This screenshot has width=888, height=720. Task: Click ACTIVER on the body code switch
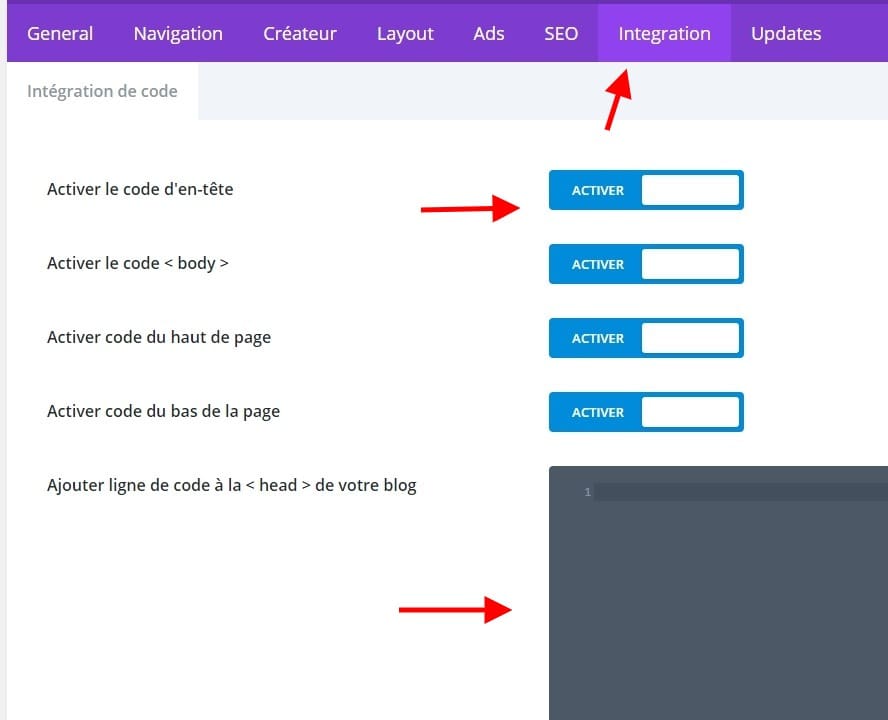click(597, 264)
